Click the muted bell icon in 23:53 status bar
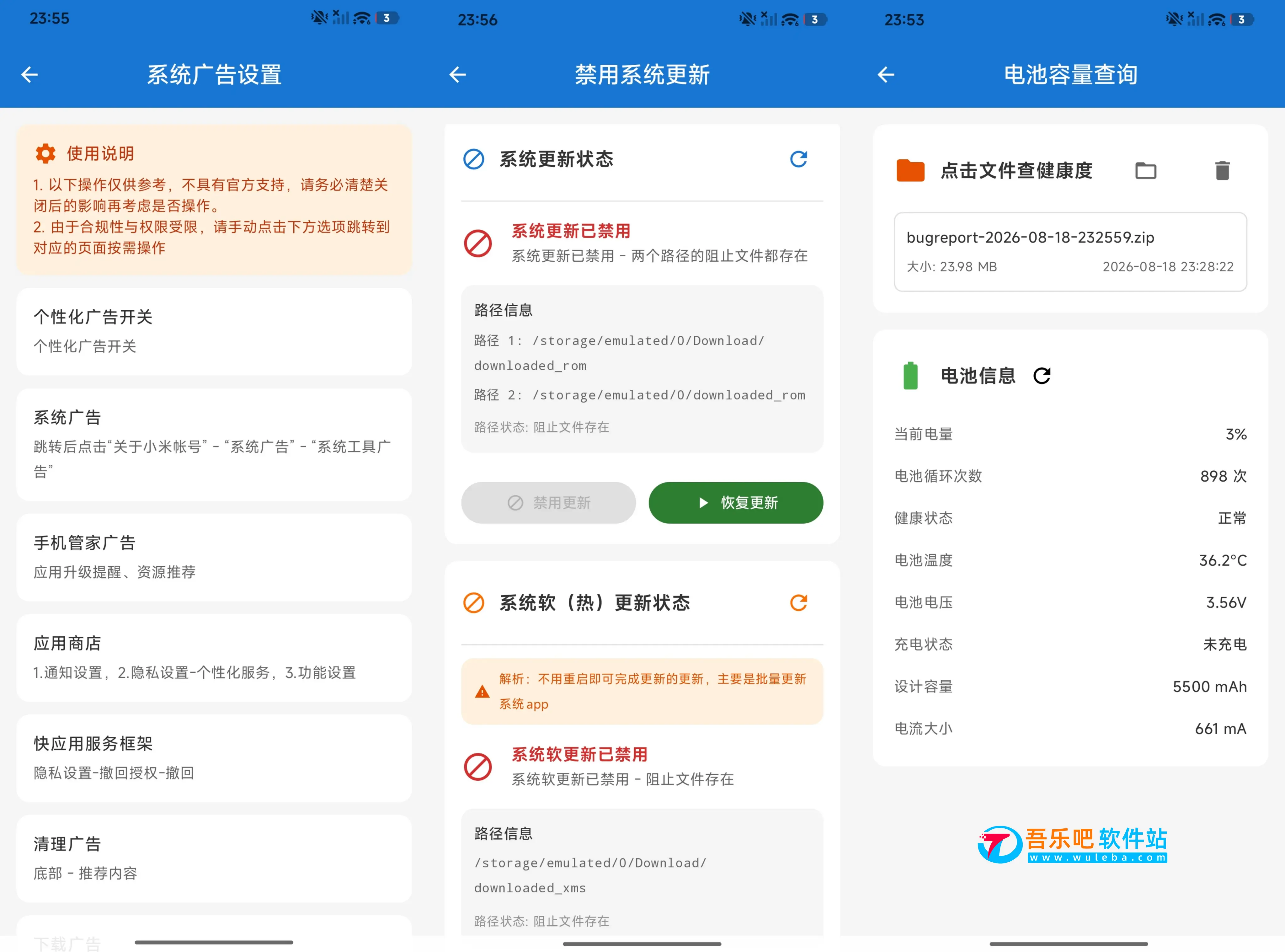The height and width of the screenshot is (952, 1285). (1174, 19)
